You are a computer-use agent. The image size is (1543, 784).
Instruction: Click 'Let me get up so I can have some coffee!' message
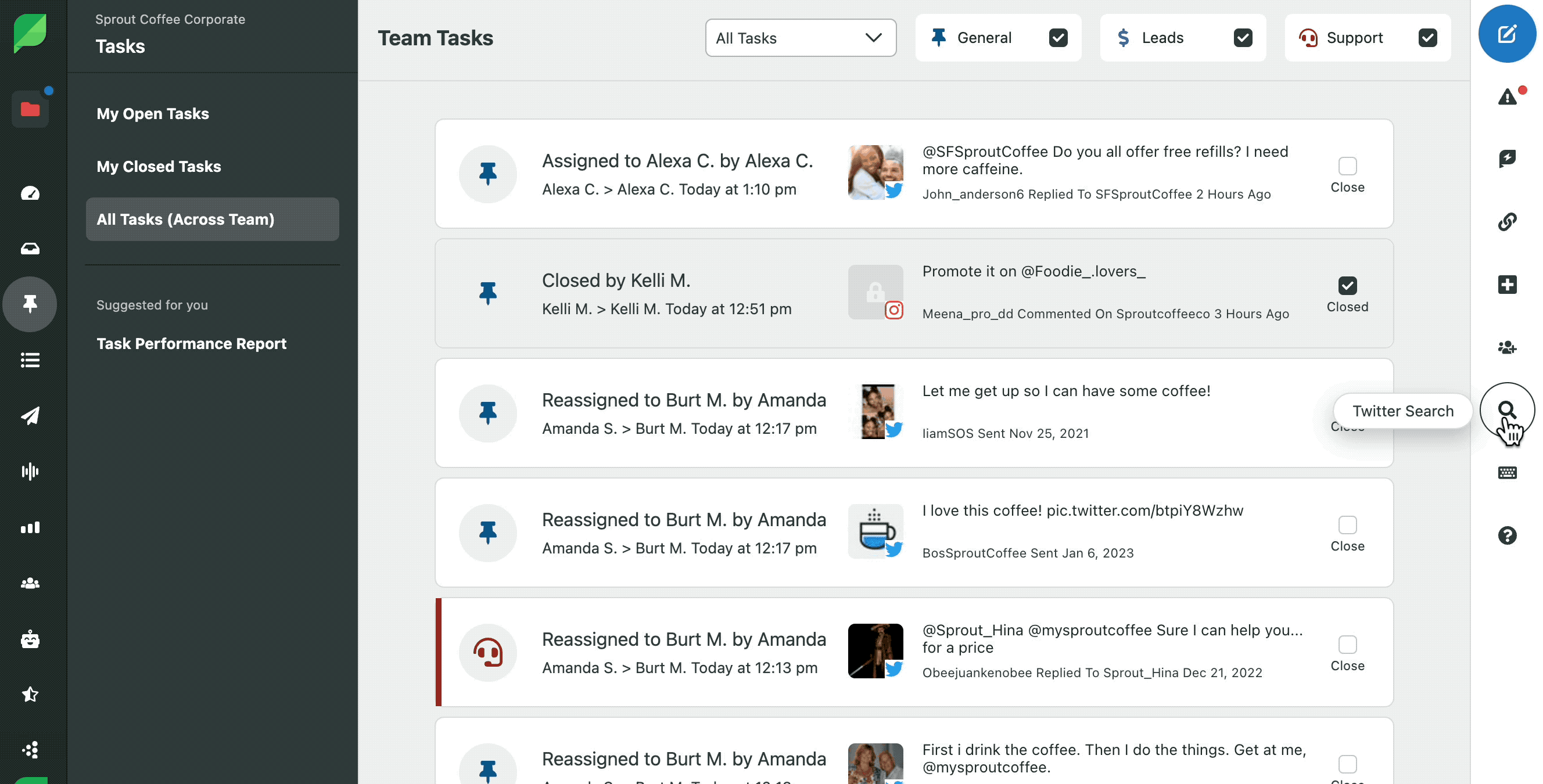(1066, 391)
